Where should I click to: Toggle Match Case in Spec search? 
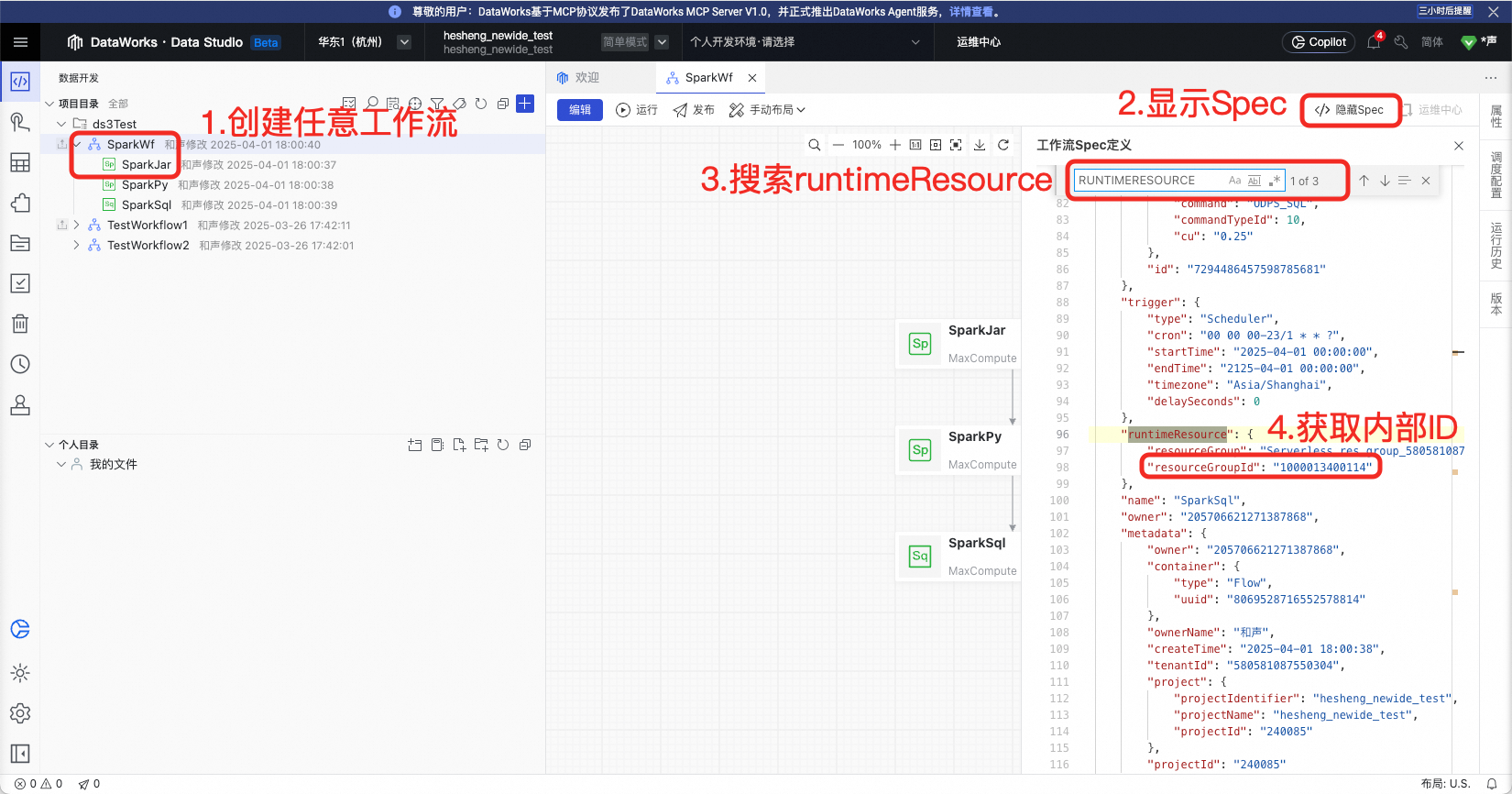click(x=1234, y=181)
